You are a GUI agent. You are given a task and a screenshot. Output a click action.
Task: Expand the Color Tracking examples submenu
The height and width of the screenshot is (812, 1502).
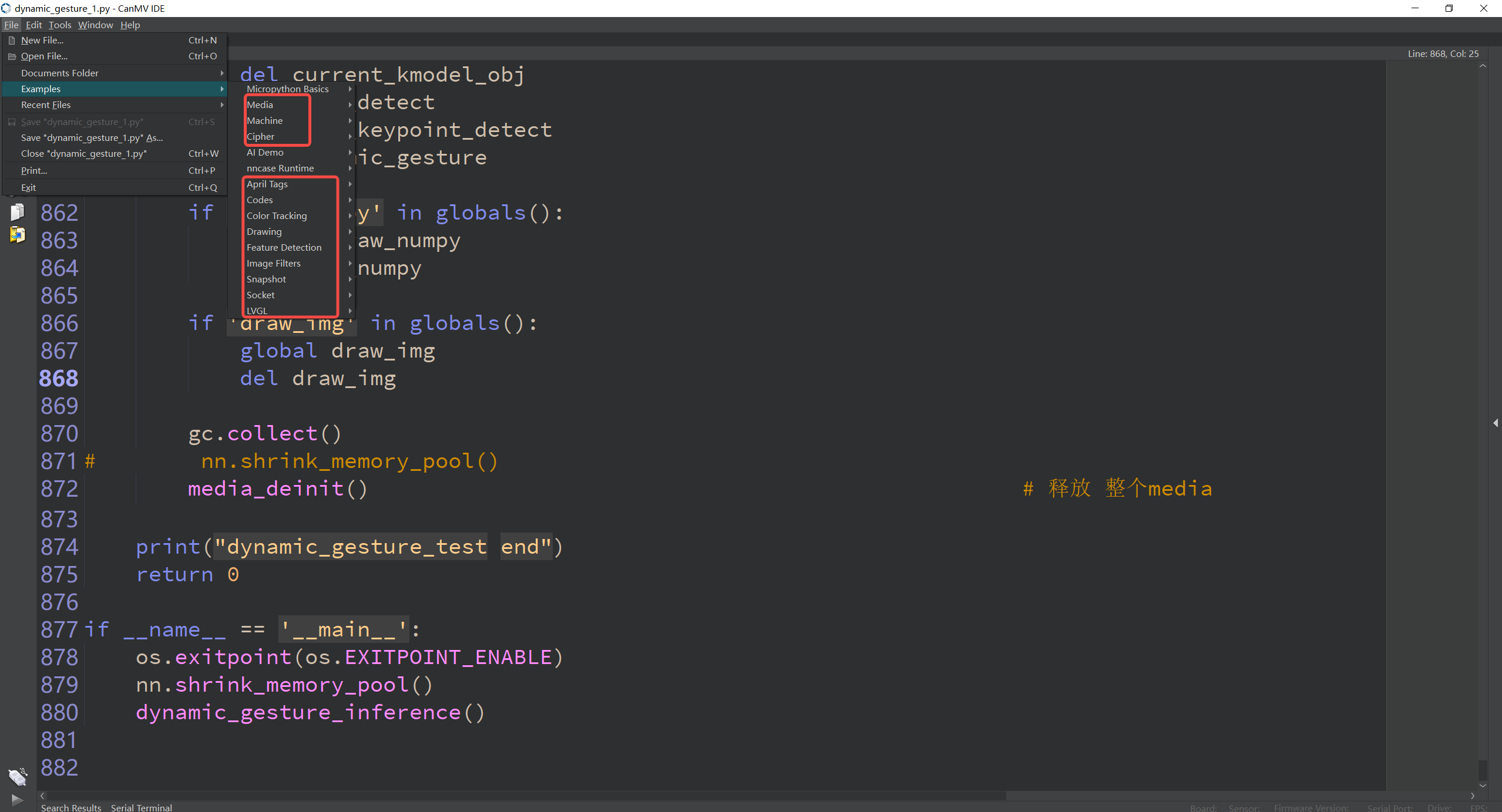tap(277, 215)
